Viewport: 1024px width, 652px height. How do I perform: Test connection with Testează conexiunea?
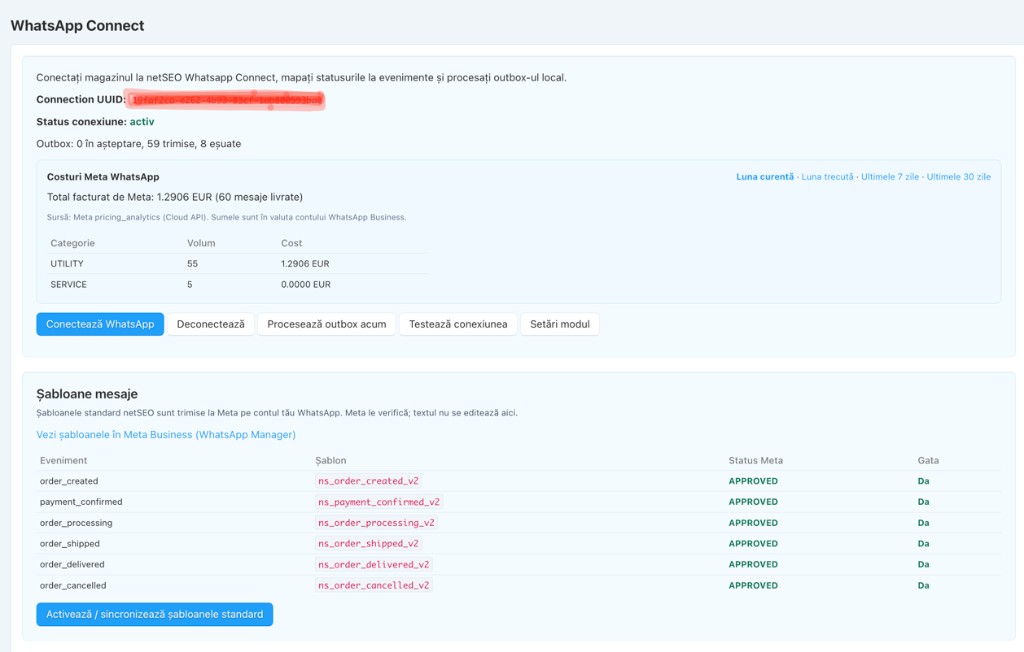[458, 324]
